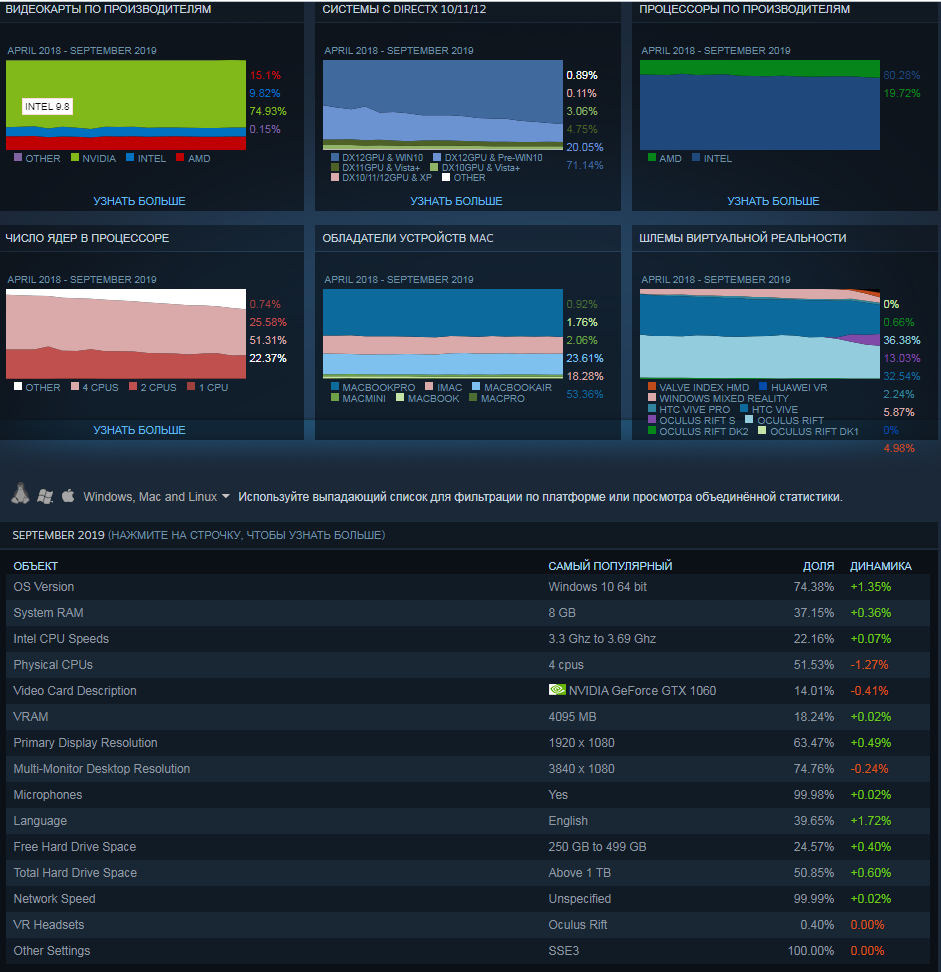
Task: Click the MACBOOKPRO legend swatch
Action: click(335, 386)
